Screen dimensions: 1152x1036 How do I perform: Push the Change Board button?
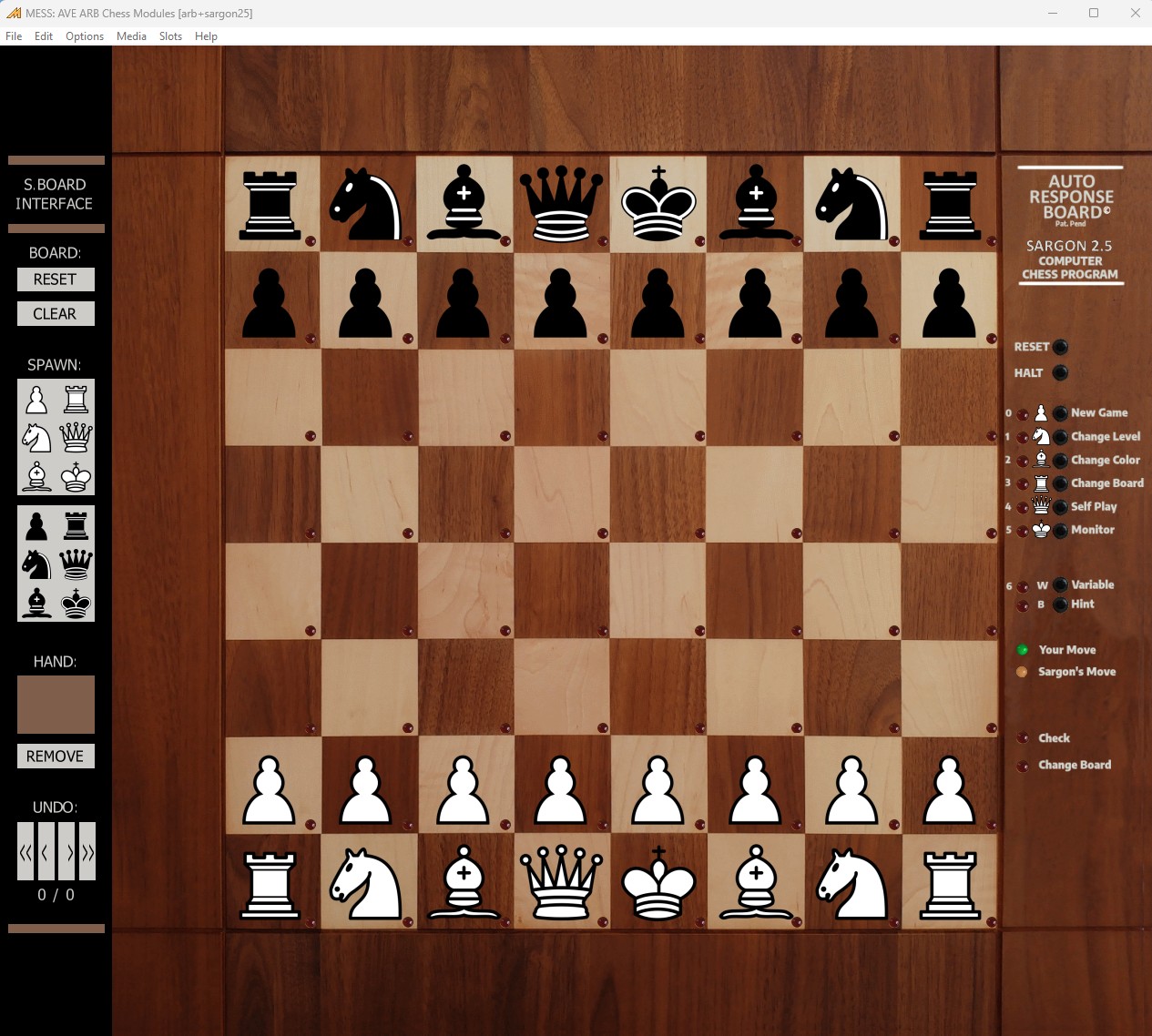pyautogui.click(x=1060, y=483)
